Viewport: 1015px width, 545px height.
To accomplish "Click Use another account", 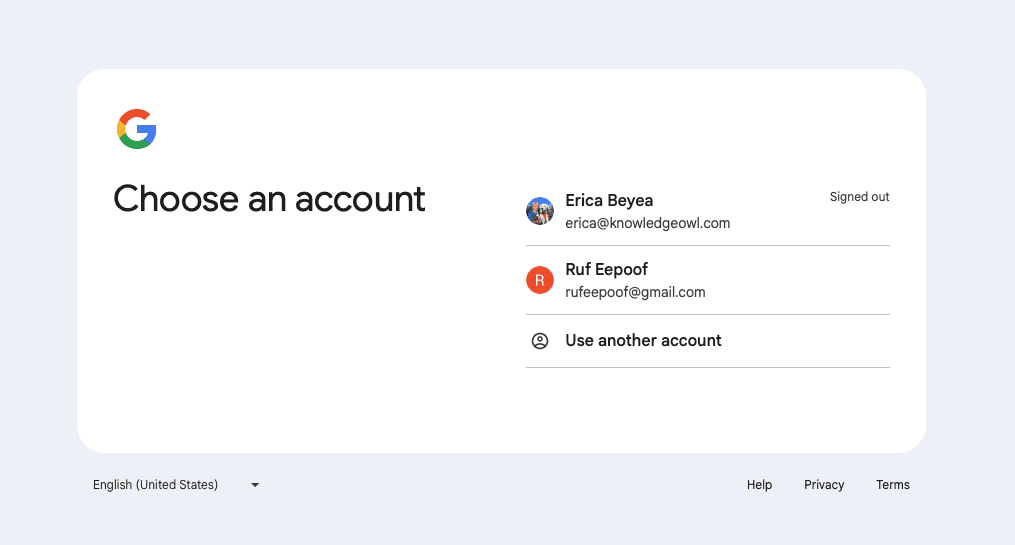I will (x=708, y=341).
